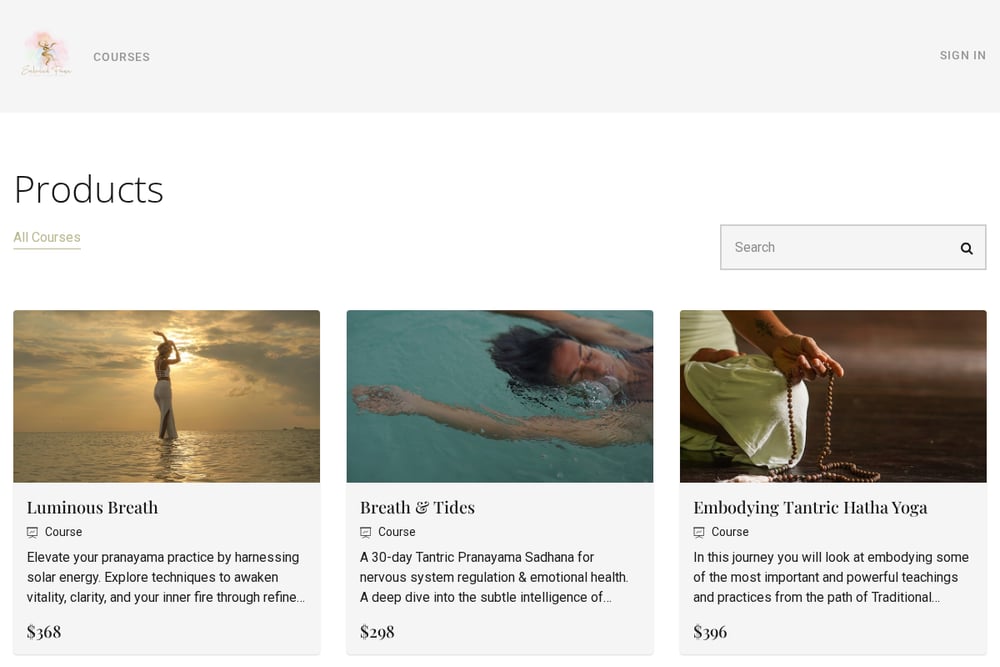Click the $298 price label
This screenshot has height=667, width=1000.
pyautogui.click(x=377, y=632)
